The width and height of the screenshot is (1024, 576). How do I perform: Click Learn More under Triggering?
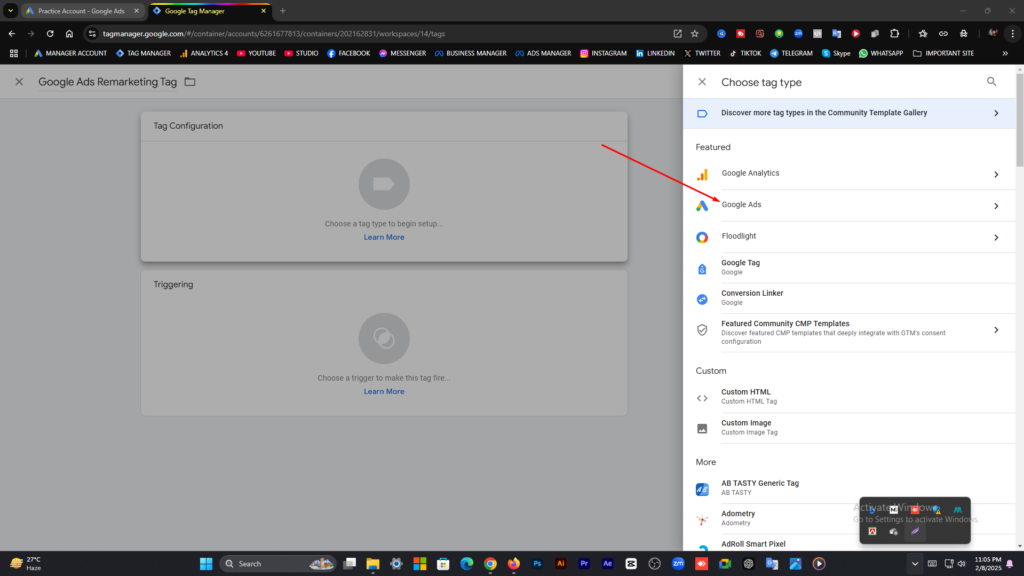point(384,391)
